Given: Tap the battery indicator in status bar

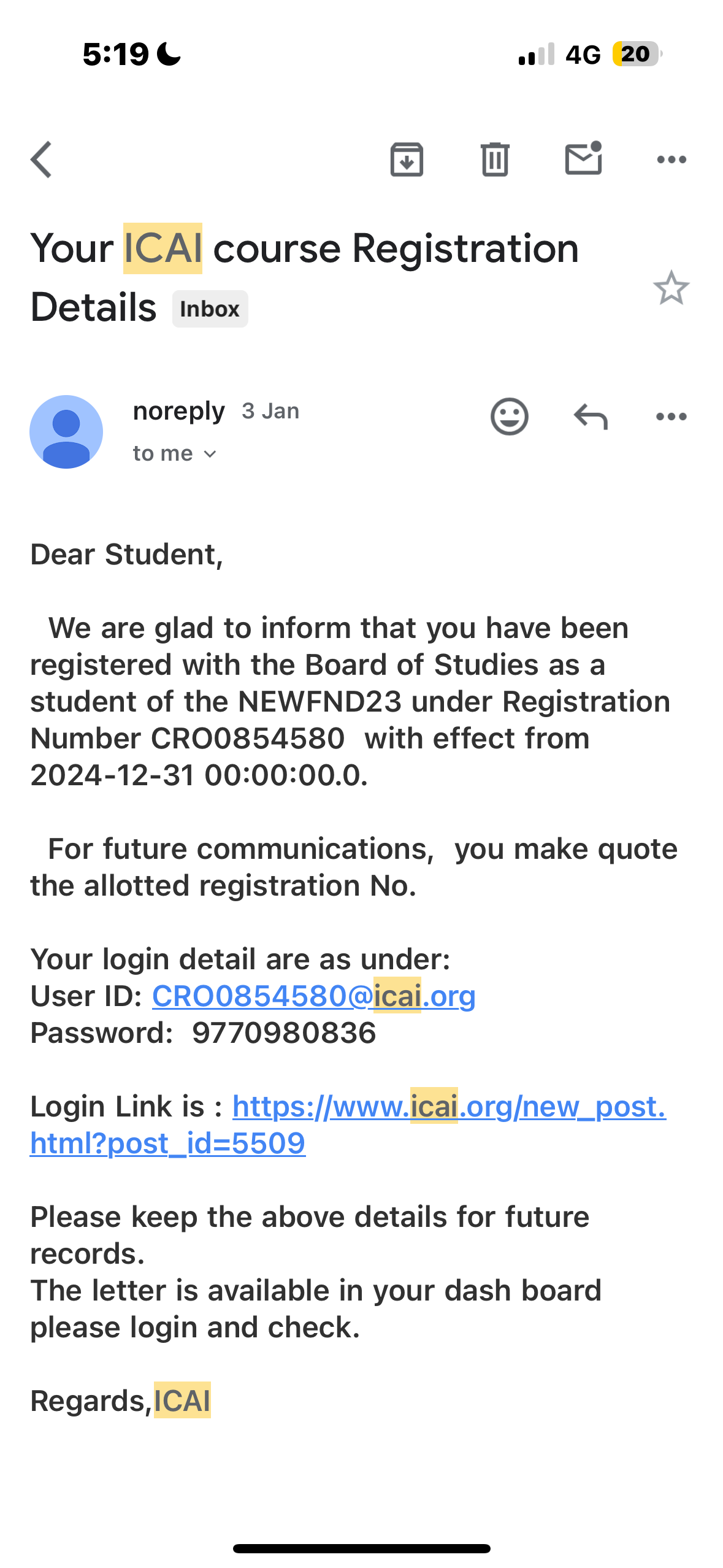Looking at the screenshot, I should click(636, 55).
